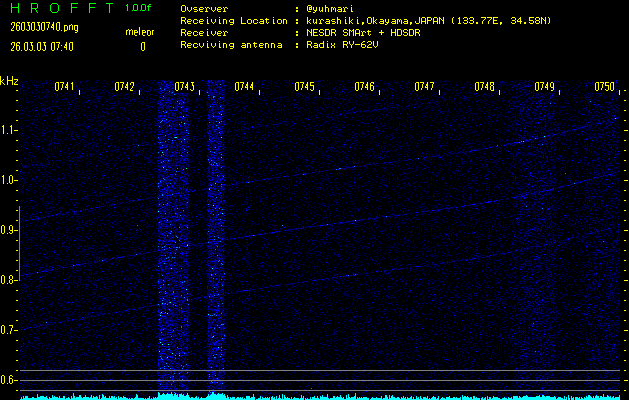Click the kHz axis unit label
Image resolution: width=629 pixels, height=400 pixels.
9,81
